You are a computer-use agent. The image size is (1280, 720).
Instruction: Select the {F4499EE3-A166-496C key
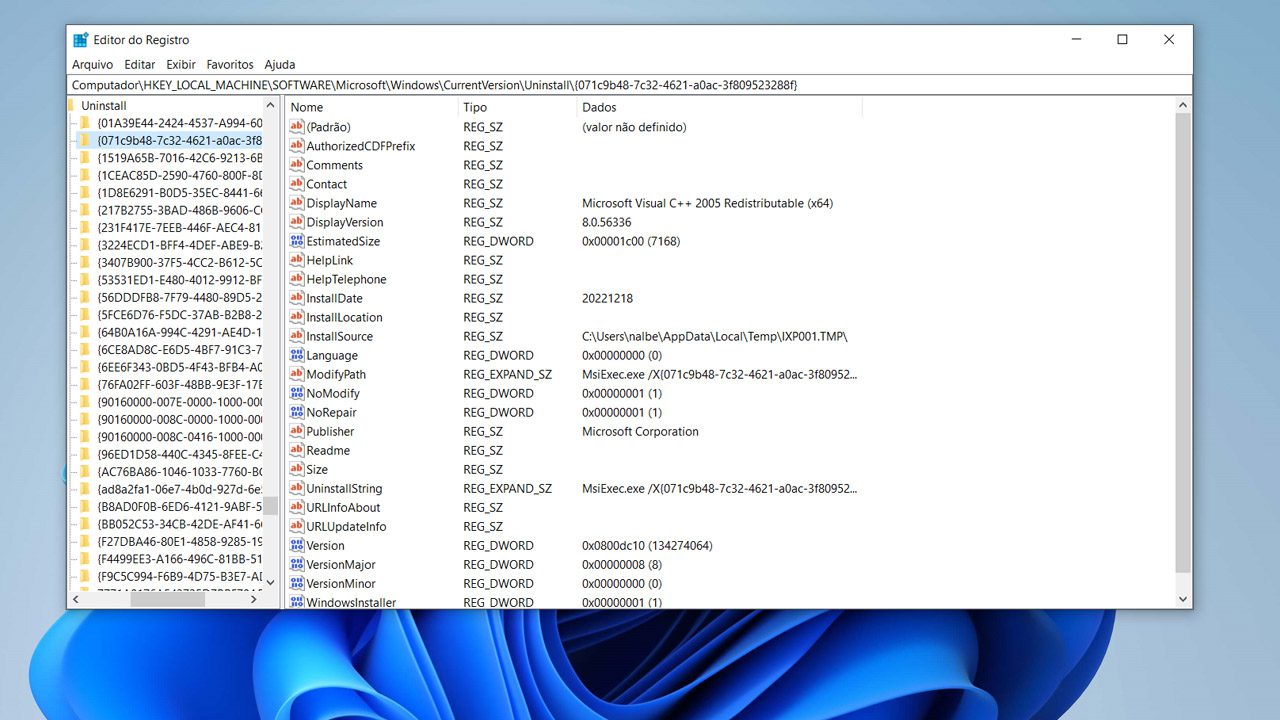(179, 559)
